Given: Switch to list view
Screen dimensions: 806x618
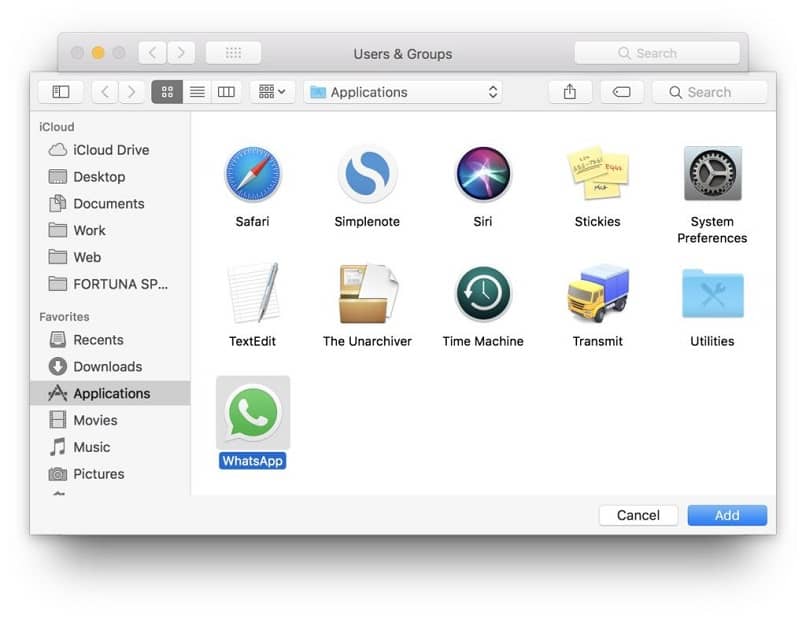Looking at the screenshot, I should (x=197, y=92).
